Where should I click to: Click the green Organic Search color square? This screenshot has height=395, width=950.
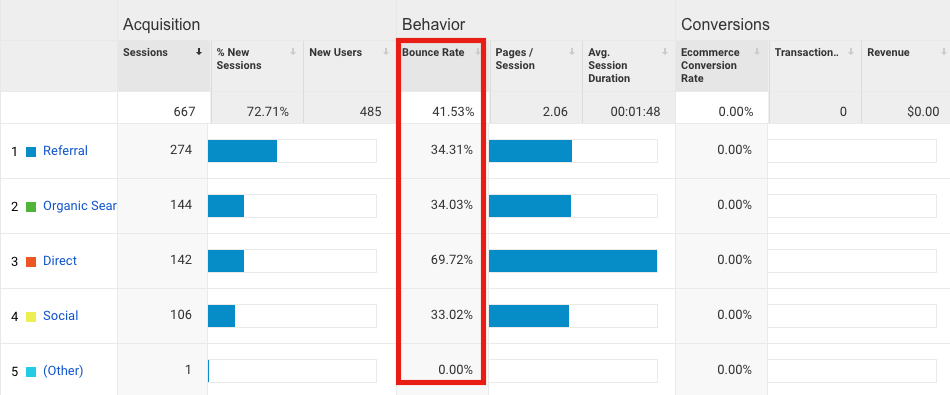(x=31, y=207)
